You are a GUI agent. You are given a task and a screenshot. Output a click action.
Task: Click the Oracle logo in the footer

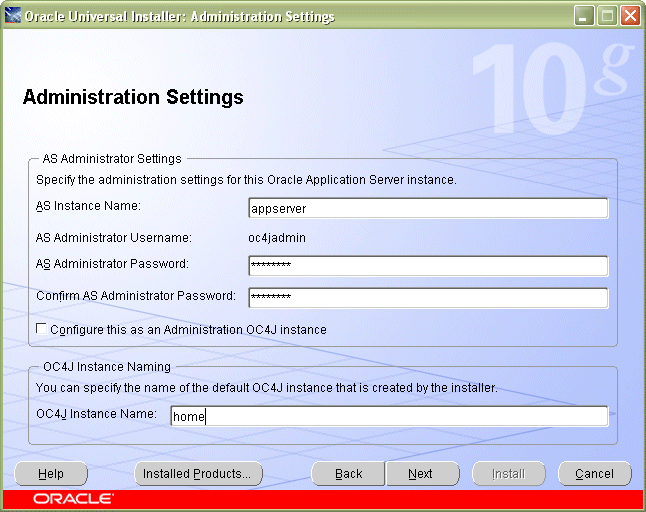click(x=73, y=499)
